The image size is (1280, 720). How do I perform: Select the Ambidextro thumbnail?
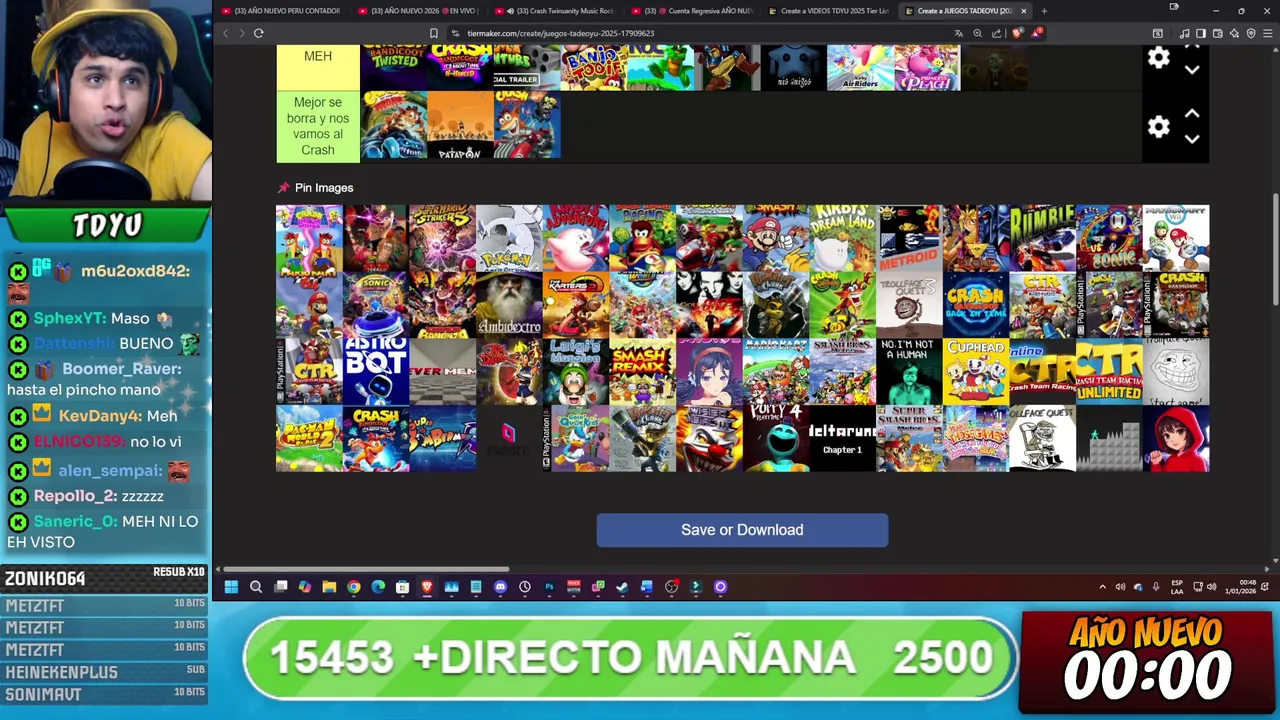coord(509,305)
